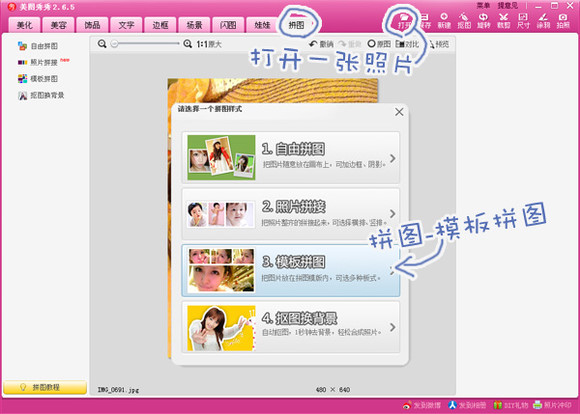Image resolution: width=580 pixels, height=414 pixels.
Task: Choose option 3. 模板拼图 in the dialog
Action: pyautogui.click(x=291, y=270)
